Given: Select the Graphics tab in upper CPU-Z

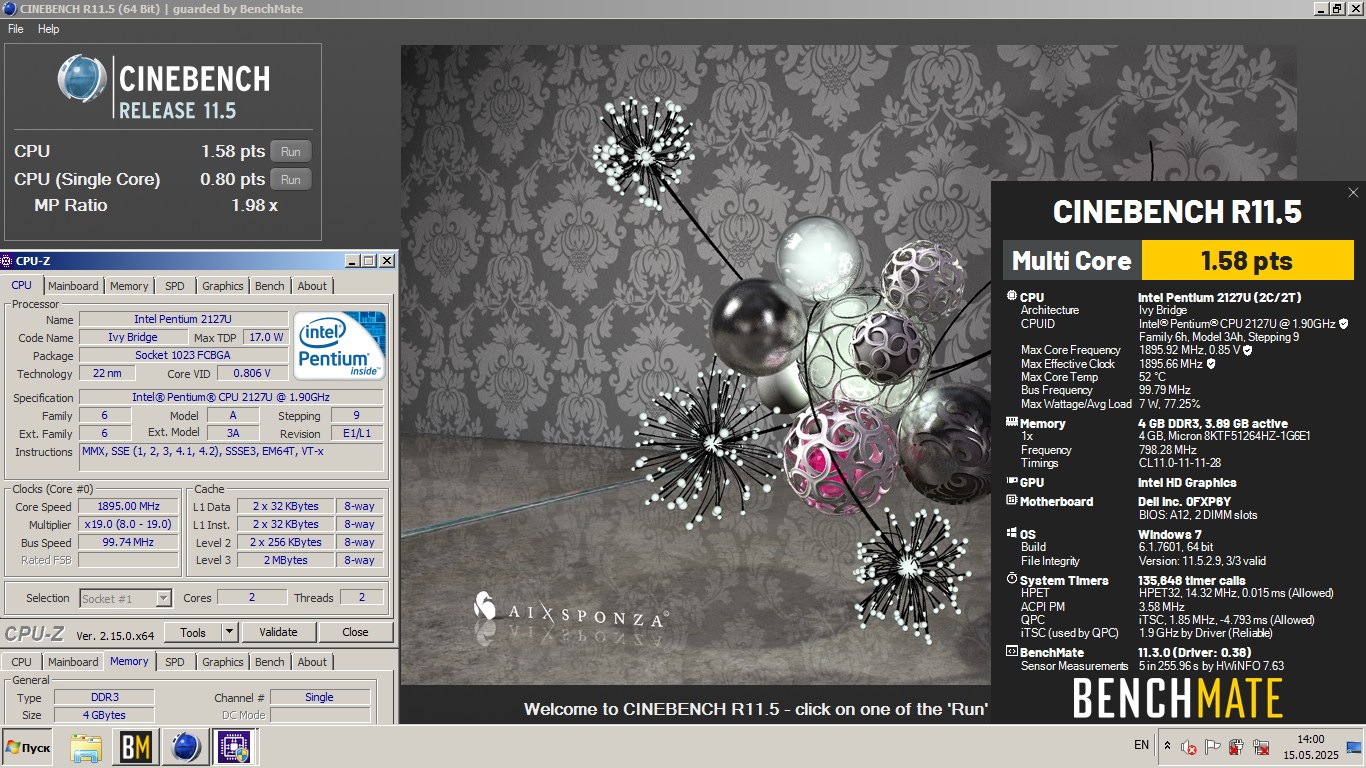Looking at the screenshot, I should [223, 286].
